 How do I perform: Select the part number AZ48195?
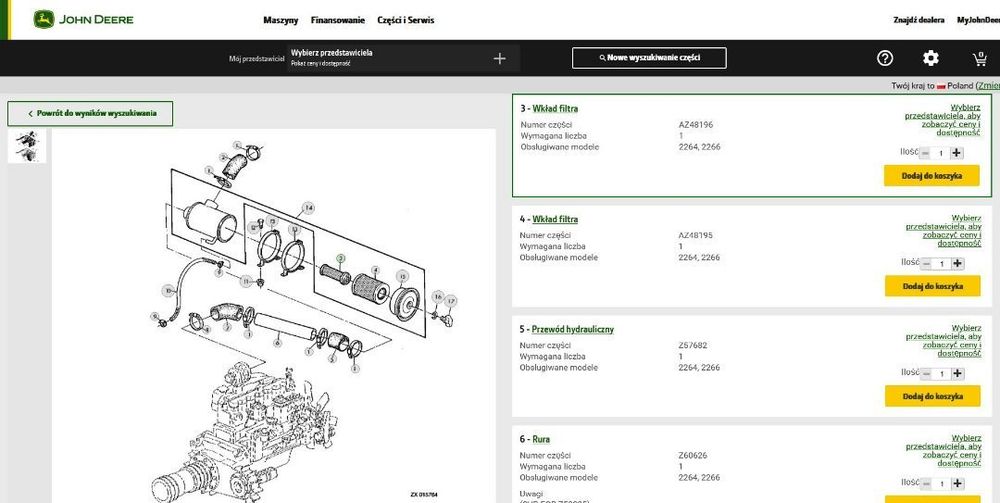pyautogui.click(x=696, y=235)
